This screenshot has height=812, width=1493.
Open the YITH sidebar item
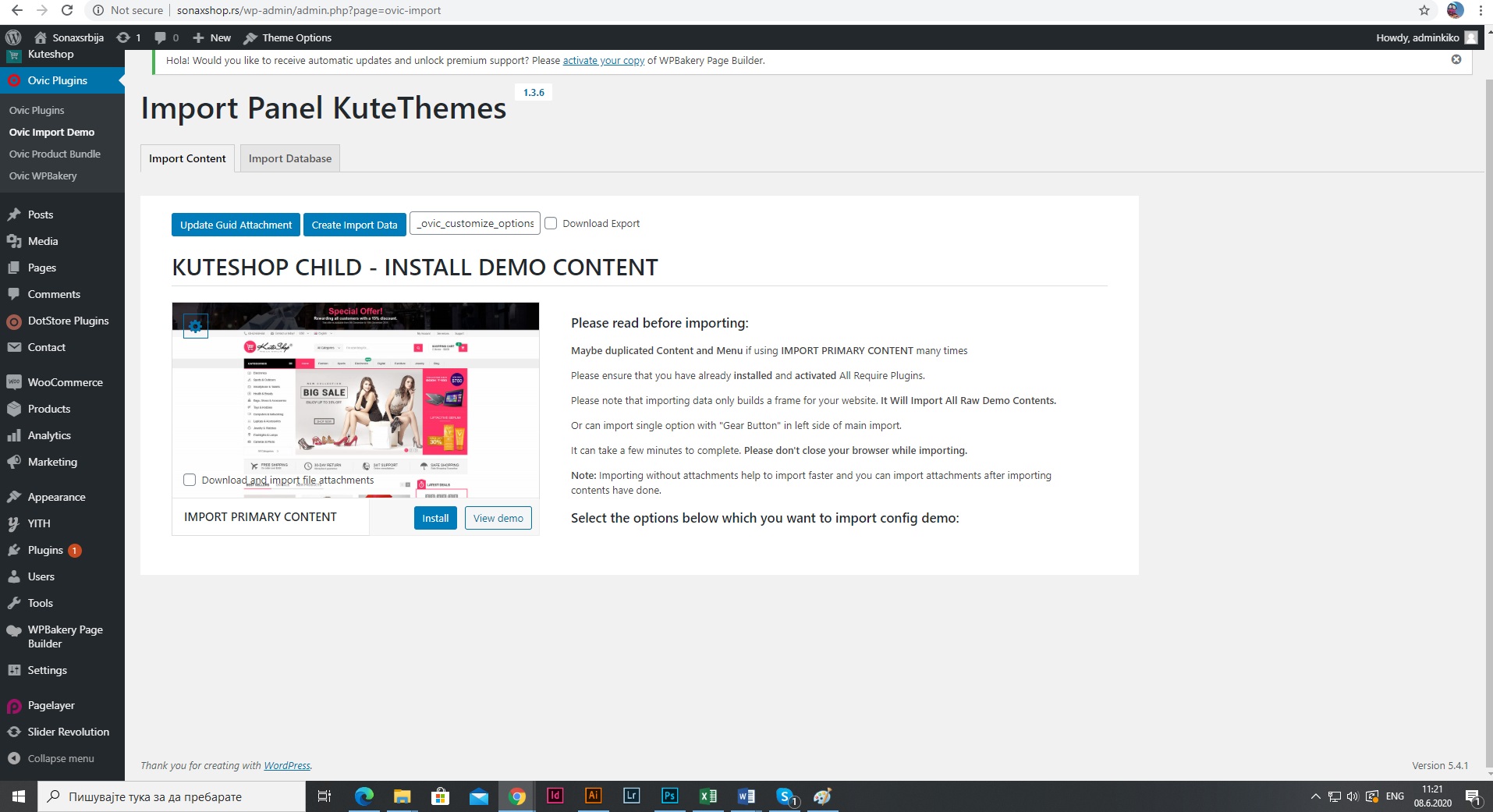[x=62, y=523]
